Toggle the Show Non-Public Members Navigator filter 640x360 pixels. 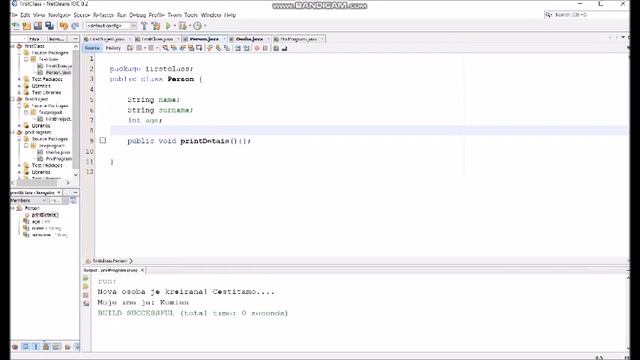click(x=46, y=347)
